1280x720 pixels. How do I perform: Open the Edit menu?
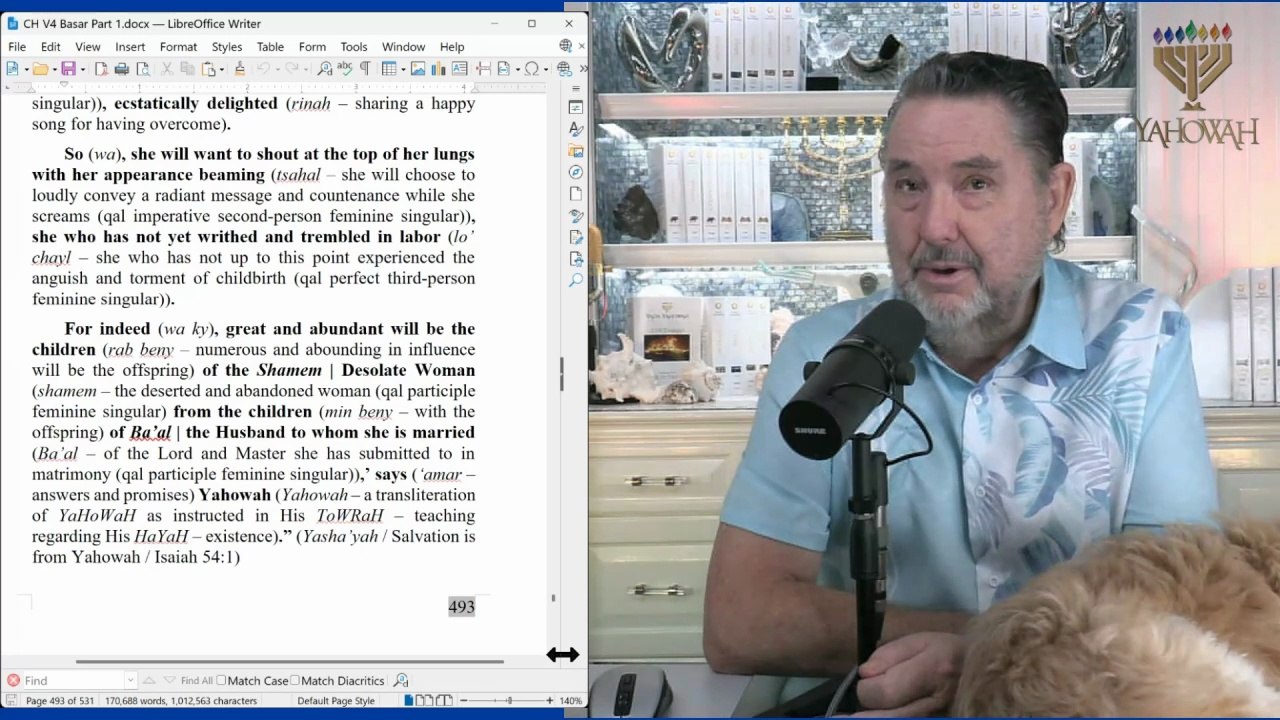50,47
